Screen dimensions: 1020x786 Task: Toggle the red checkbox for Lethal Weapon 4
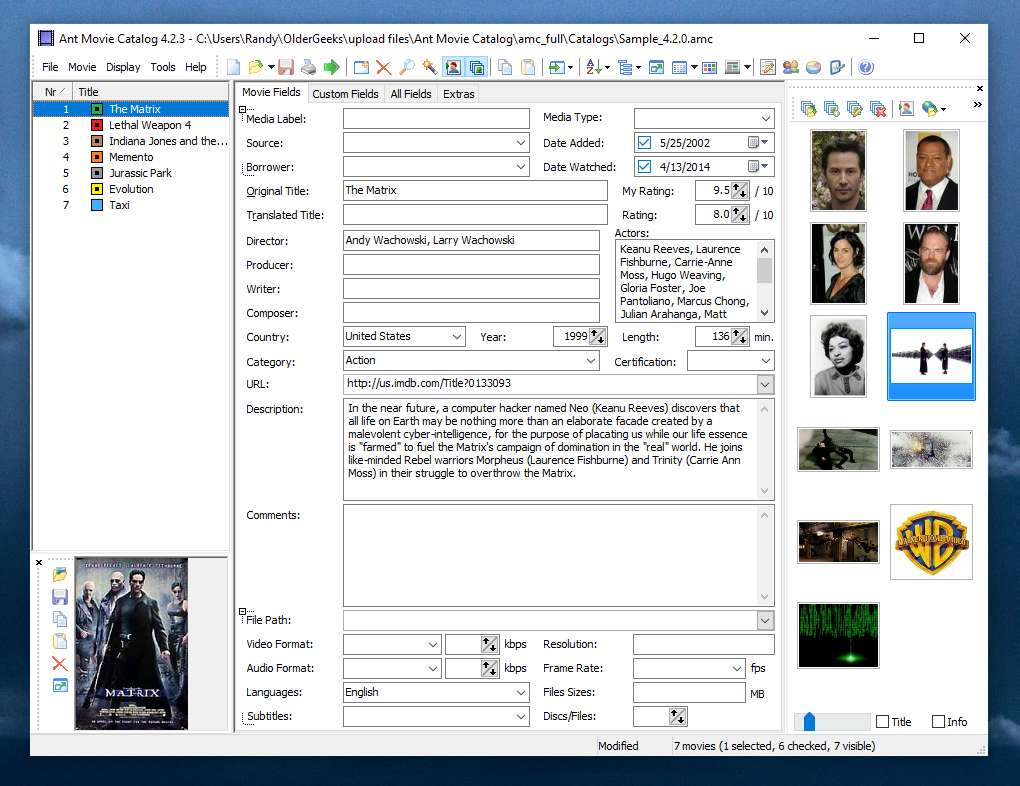97,125
